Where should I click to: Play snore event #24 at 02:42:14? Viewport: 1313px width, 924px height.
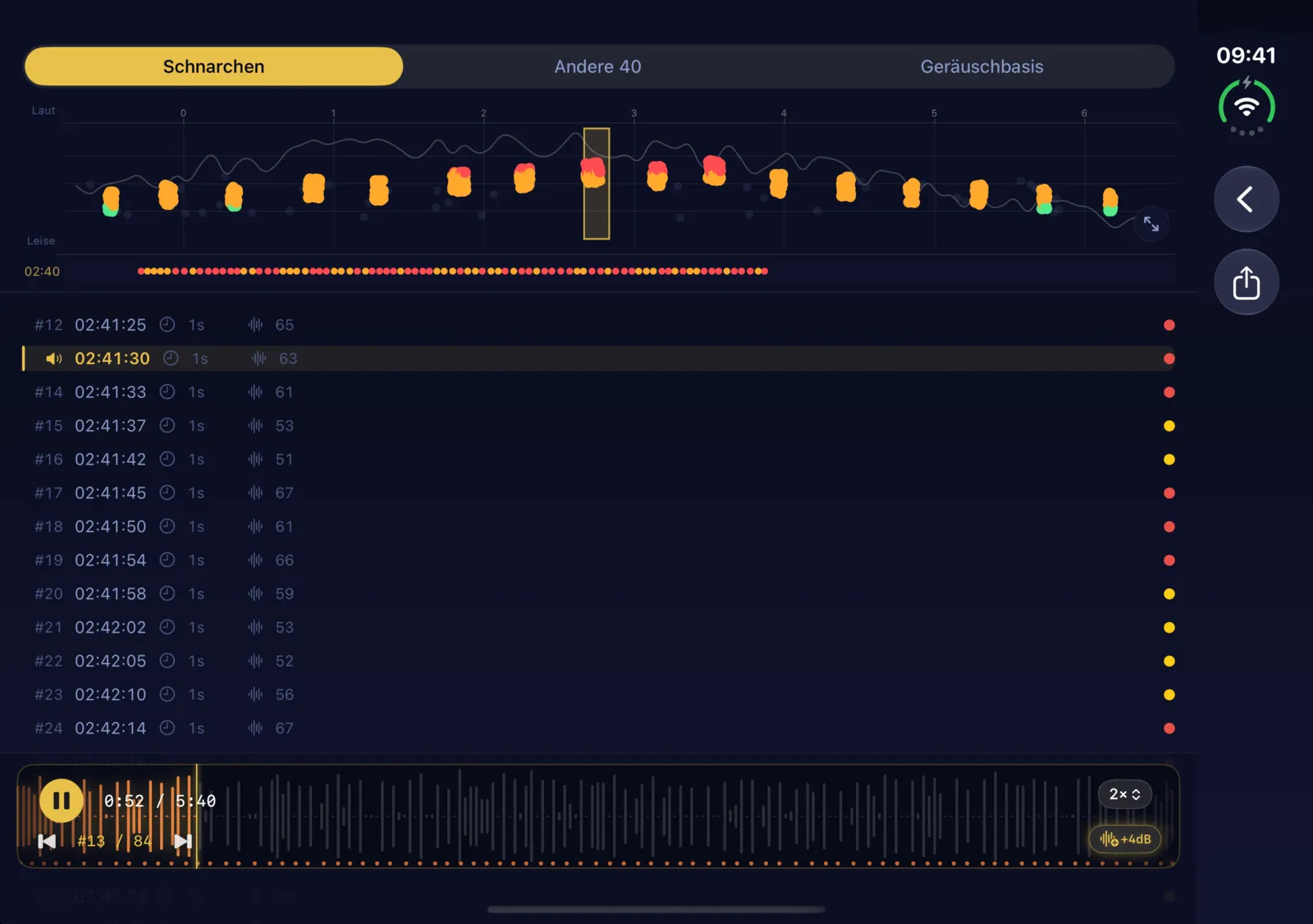(599, 729)
